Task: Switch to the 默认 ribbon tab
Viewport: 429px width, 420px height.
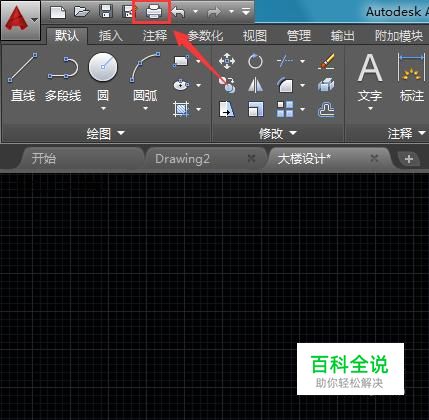Action: (67, 36)
